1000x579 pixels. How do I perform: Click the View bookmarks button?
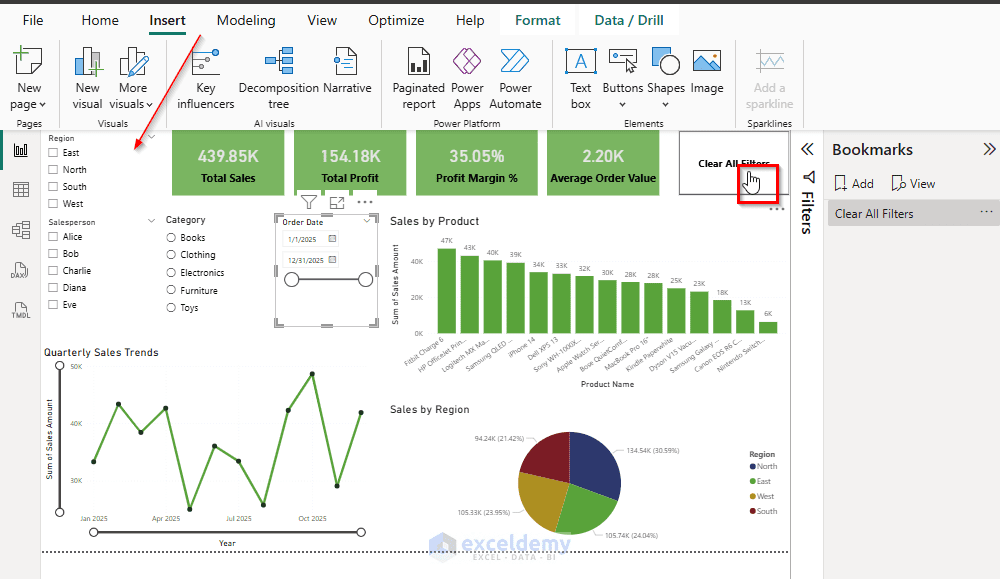(913, 184)
